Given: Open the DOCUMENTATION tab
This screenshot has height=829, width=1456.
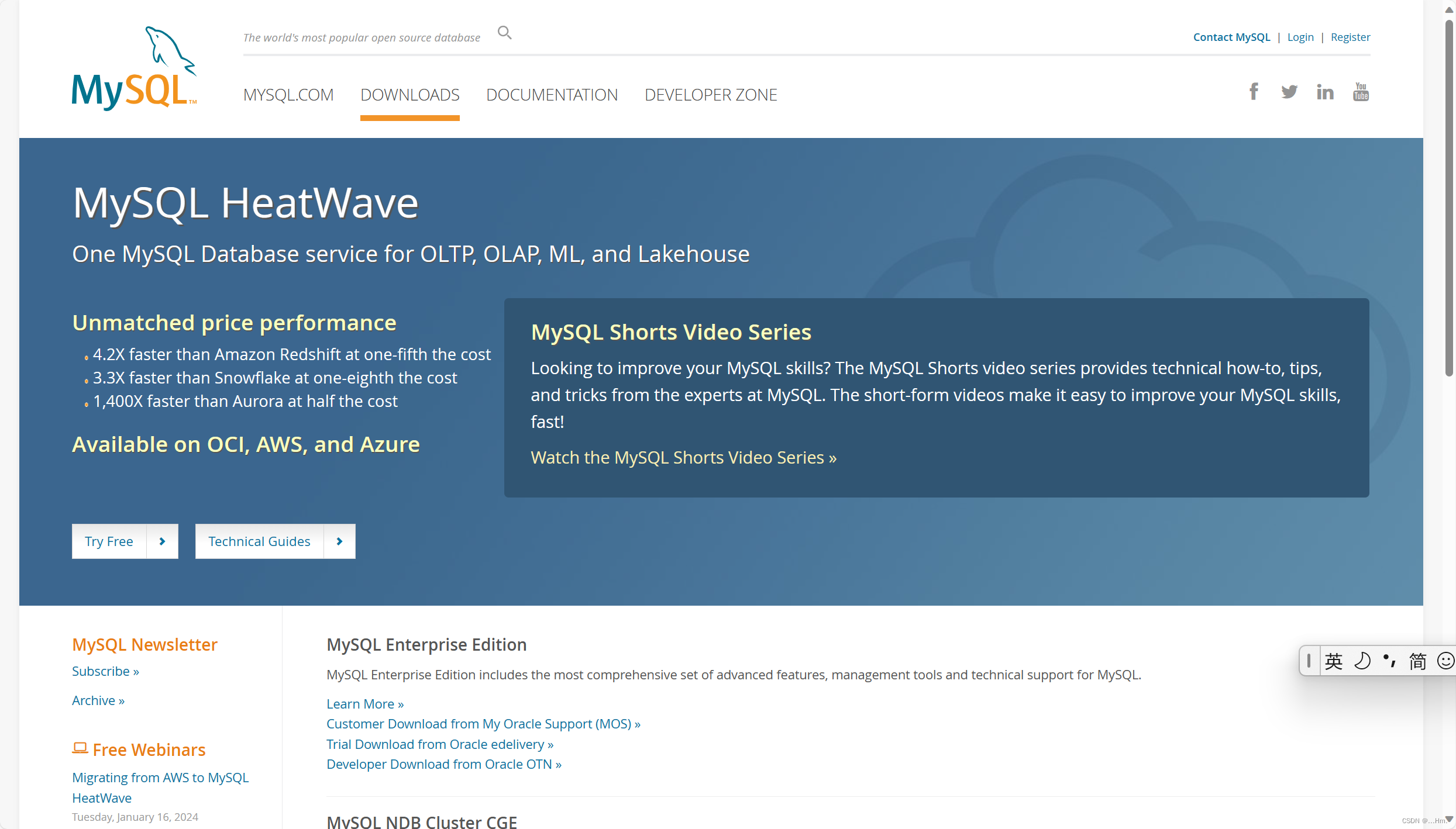Looking at the screenshot, I should coord(552,95).
